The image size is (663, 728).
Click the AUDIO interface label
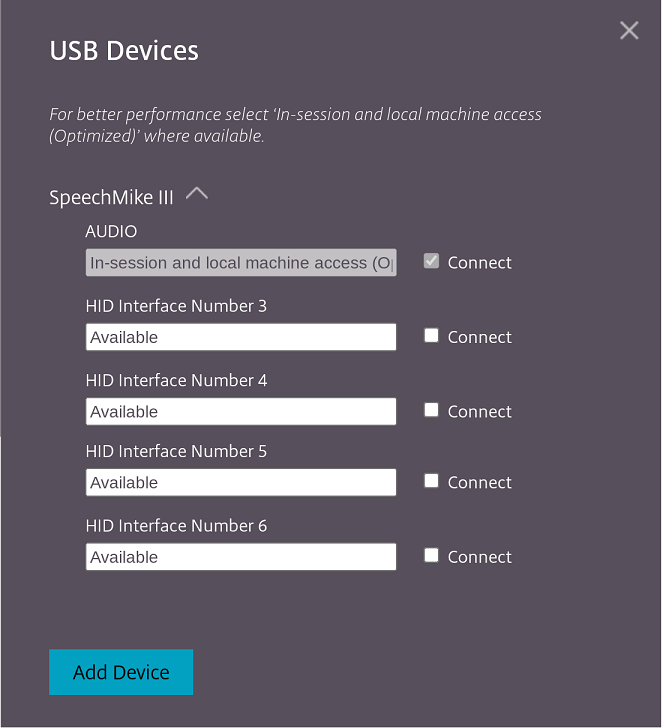click(x=111, y=231)
